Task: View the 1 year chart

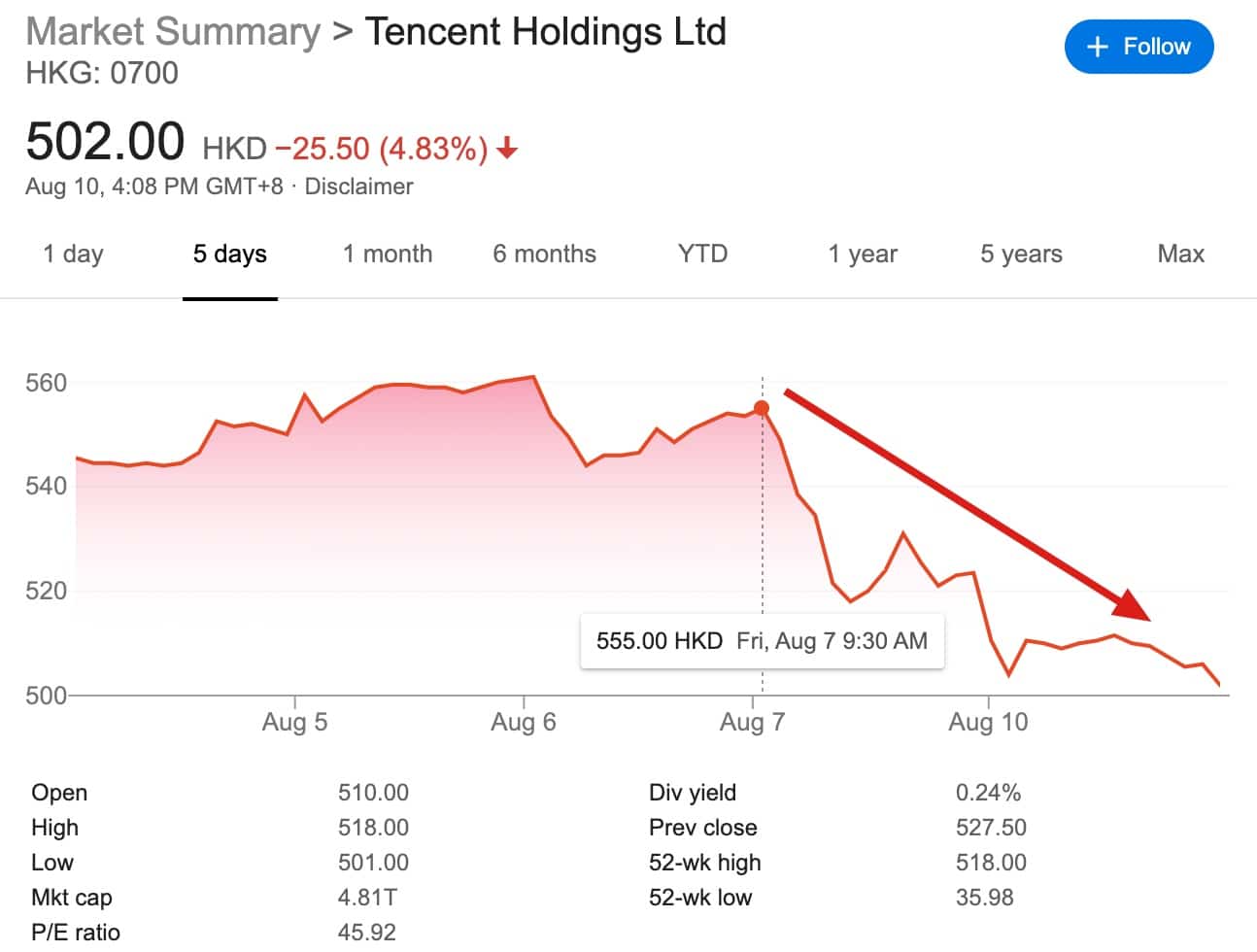Action: click(x=863, y=255)
